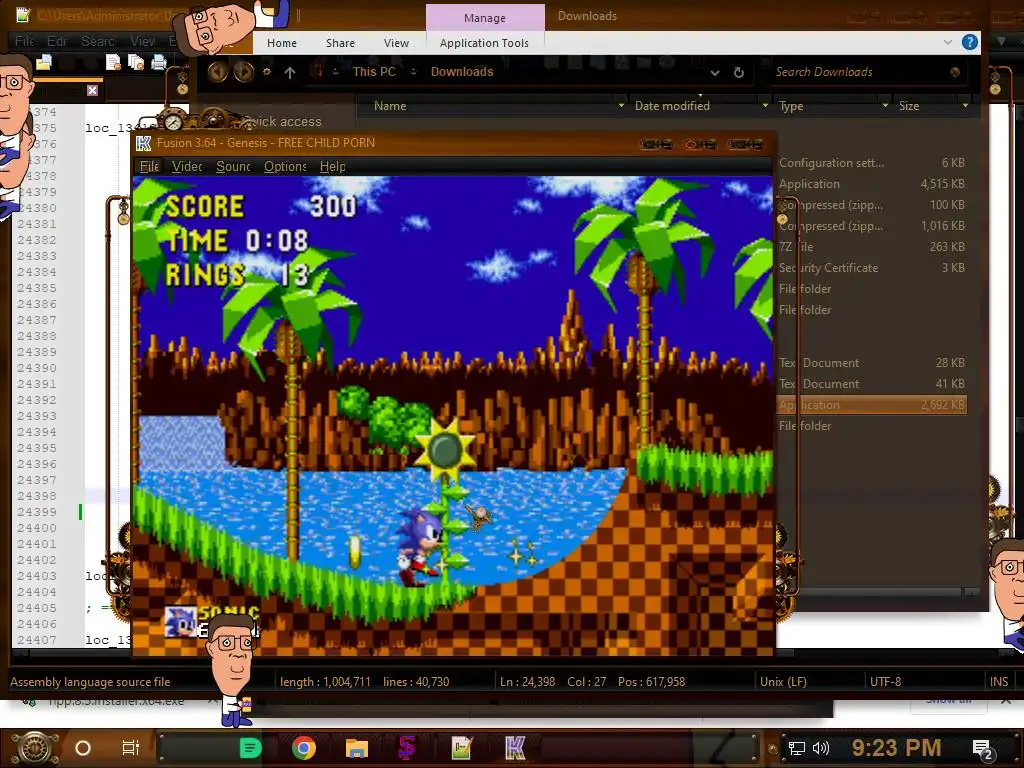Select the highlighted 2,692 KB Application row
1024x768 pixels.
point(872,404)
